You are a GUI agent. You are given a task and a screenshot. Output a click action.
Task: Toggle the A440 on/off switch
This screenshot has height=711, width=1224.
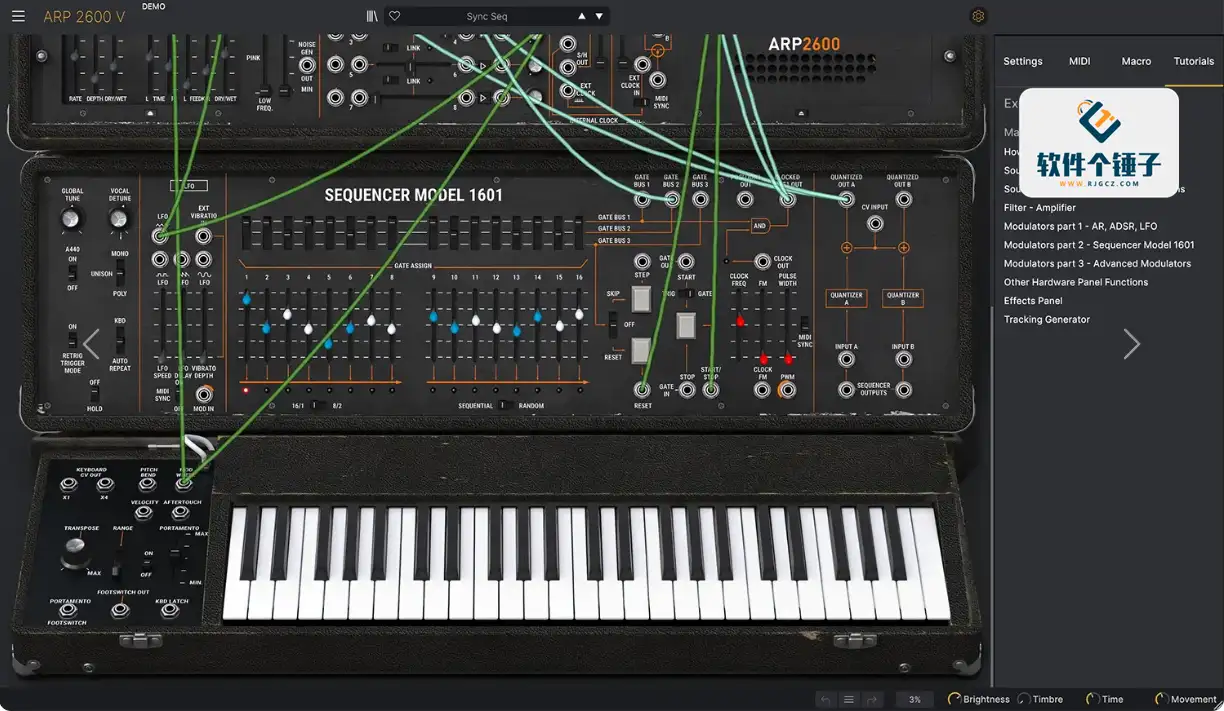(72, 272)
